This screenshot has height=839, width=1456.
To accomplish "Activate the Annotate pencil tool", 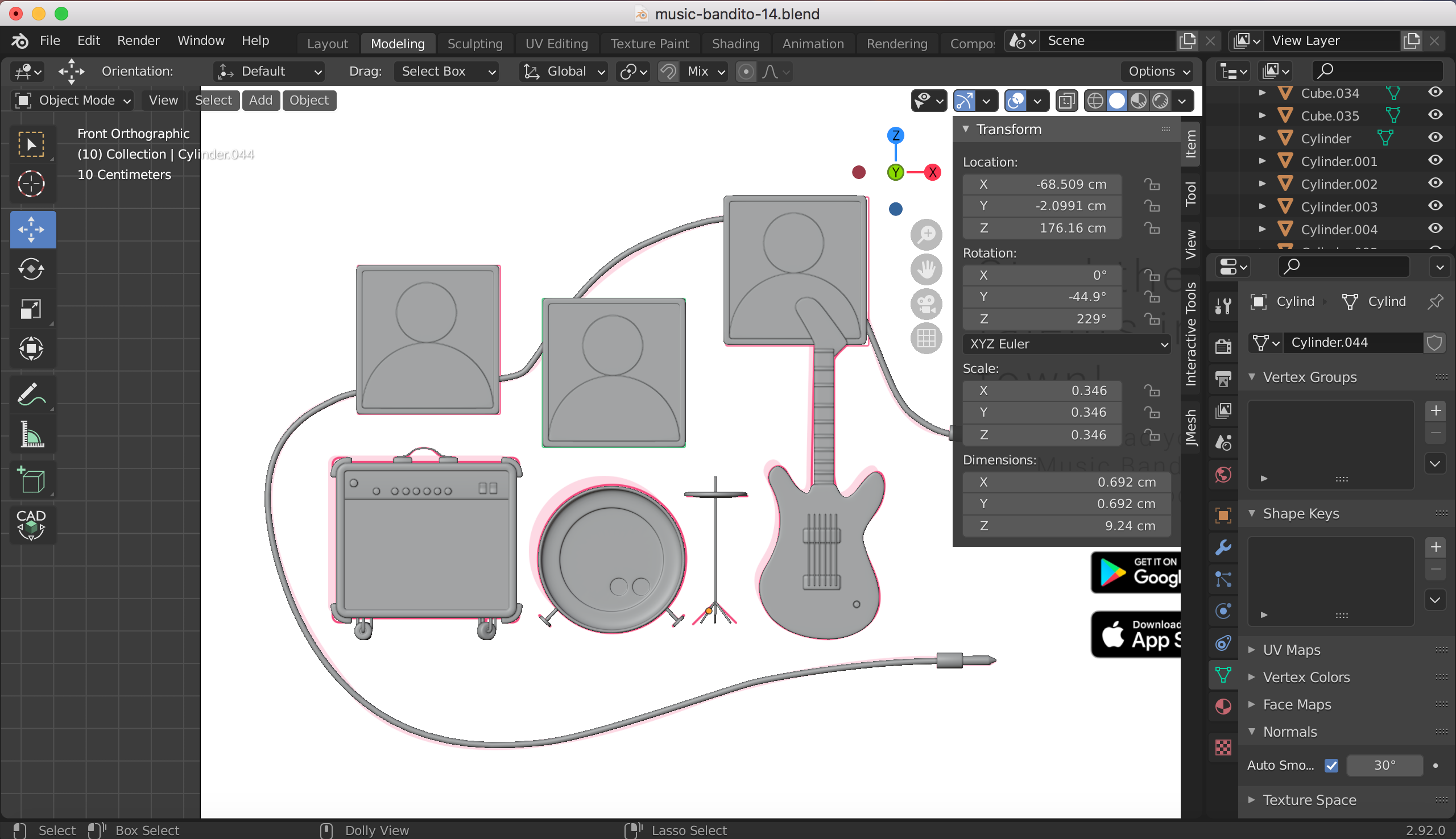I will tap(32, 394).
